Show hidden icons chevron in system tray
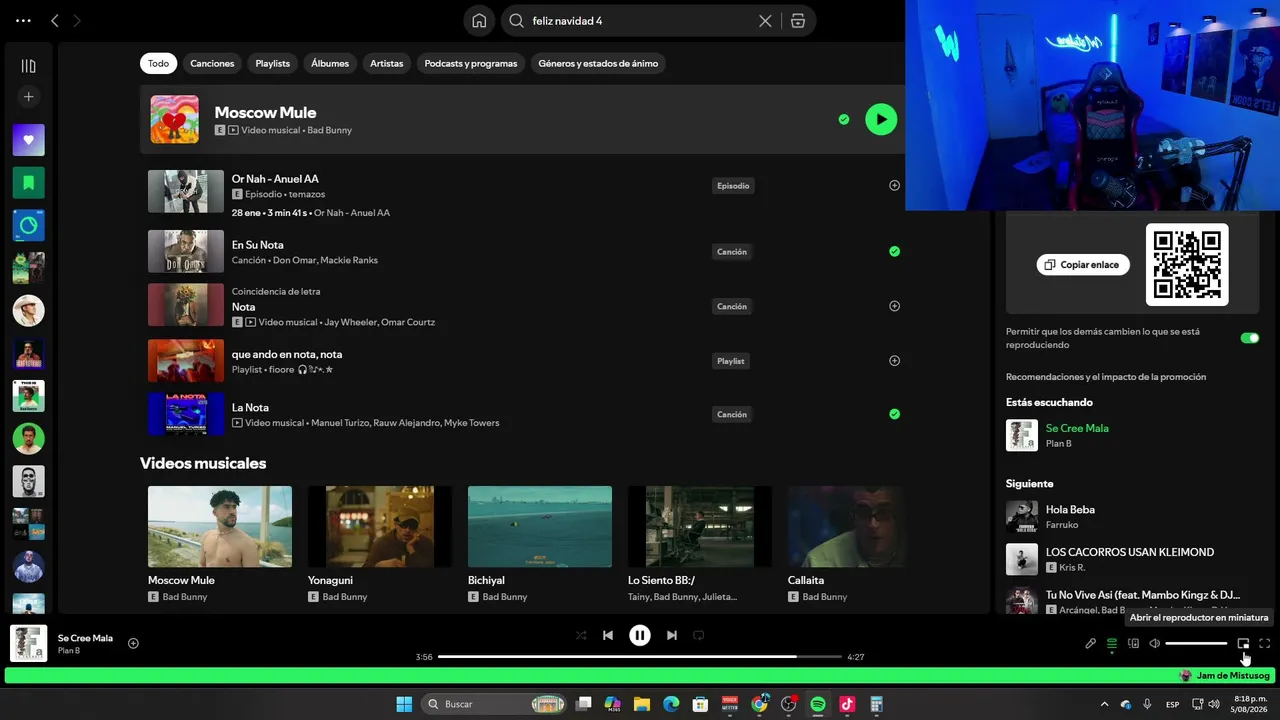 click(1104, 704)
